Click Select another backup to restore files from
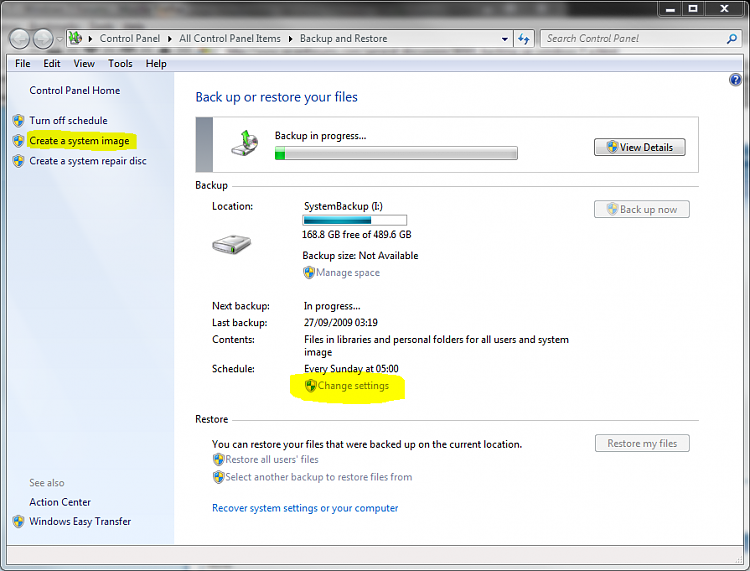The height and width of the screenshot is (571, 750). pyautogui.click(x=319, y=477)
